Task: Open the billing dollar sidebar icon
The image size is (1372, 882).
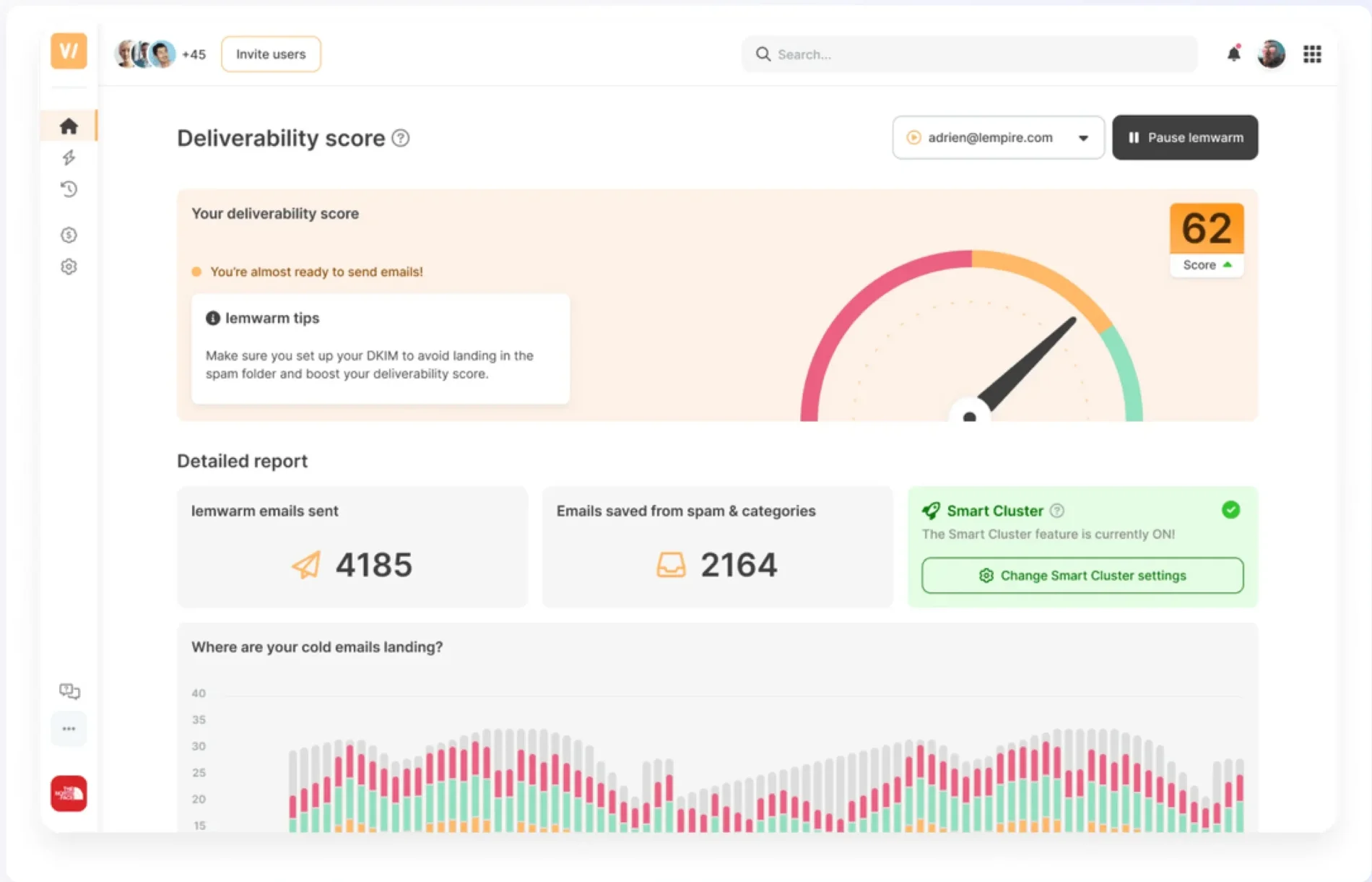Action: coord(69,235)
